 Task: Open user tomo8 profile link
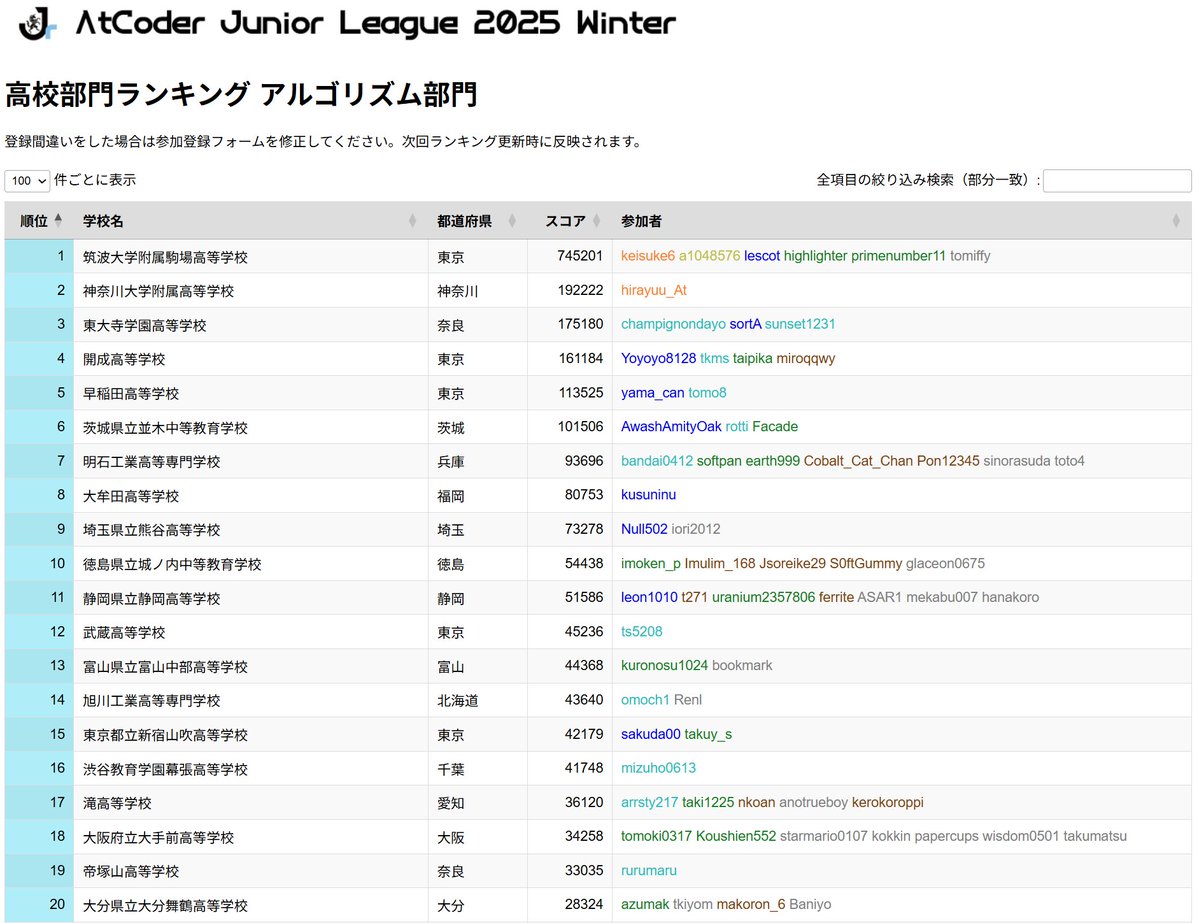[x=707, y=393]
